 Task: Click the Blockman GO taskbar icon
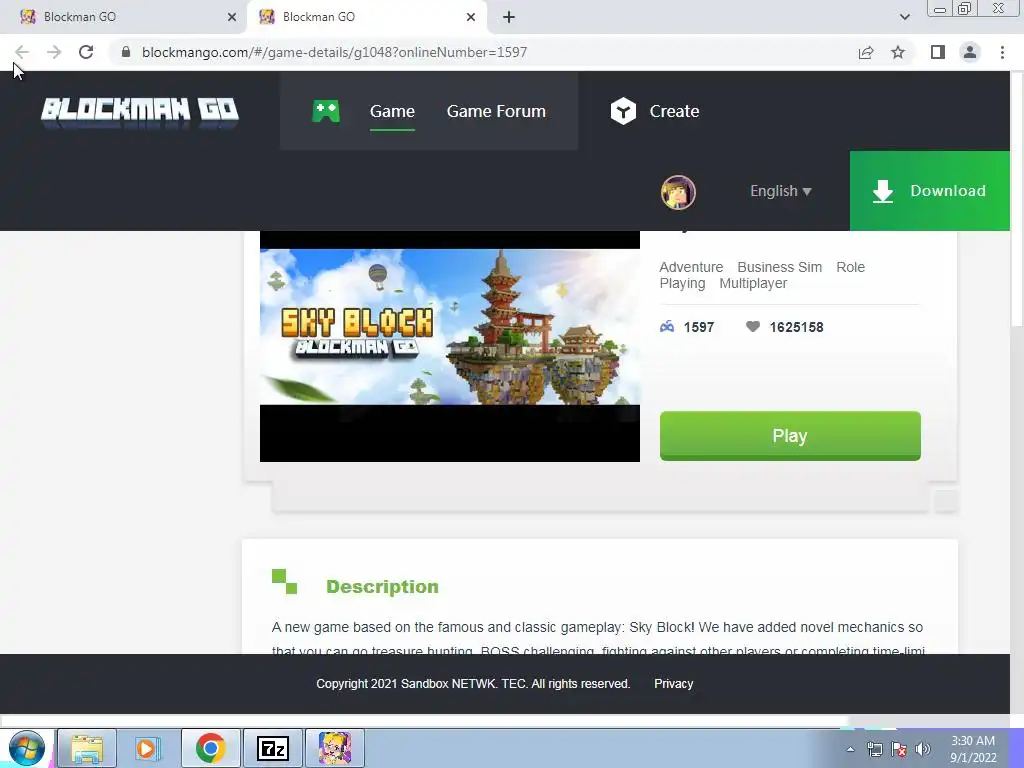point(335,748)
